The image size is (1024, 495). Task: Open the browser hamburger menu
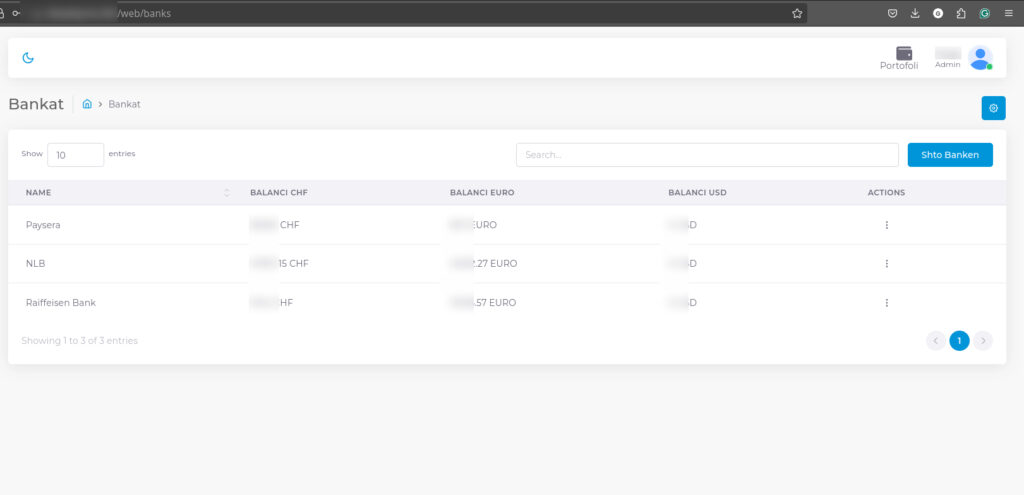point(1009,13)
